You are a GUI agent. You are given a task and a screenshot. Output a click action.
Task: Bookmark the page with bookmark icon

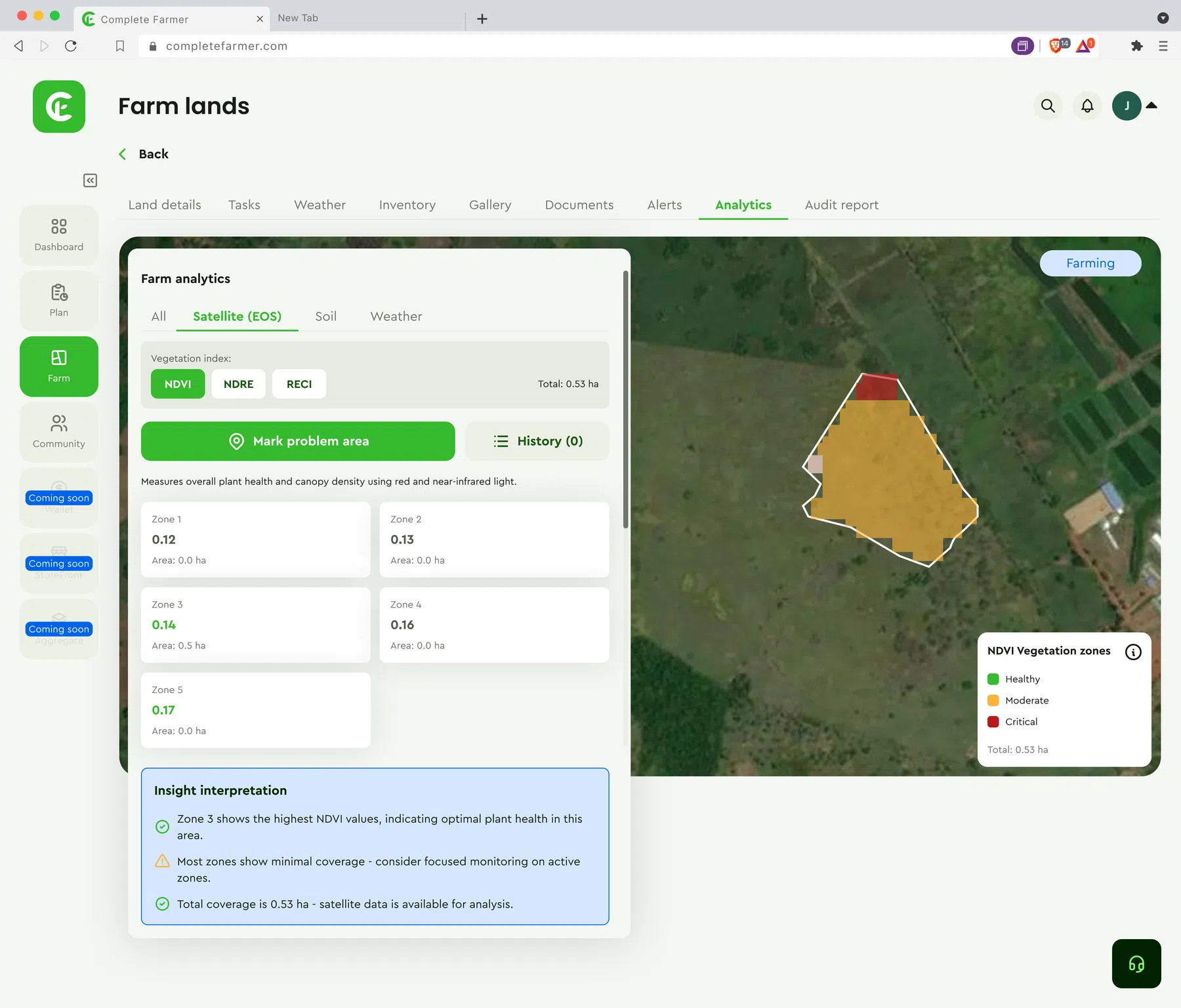[120, 46]
